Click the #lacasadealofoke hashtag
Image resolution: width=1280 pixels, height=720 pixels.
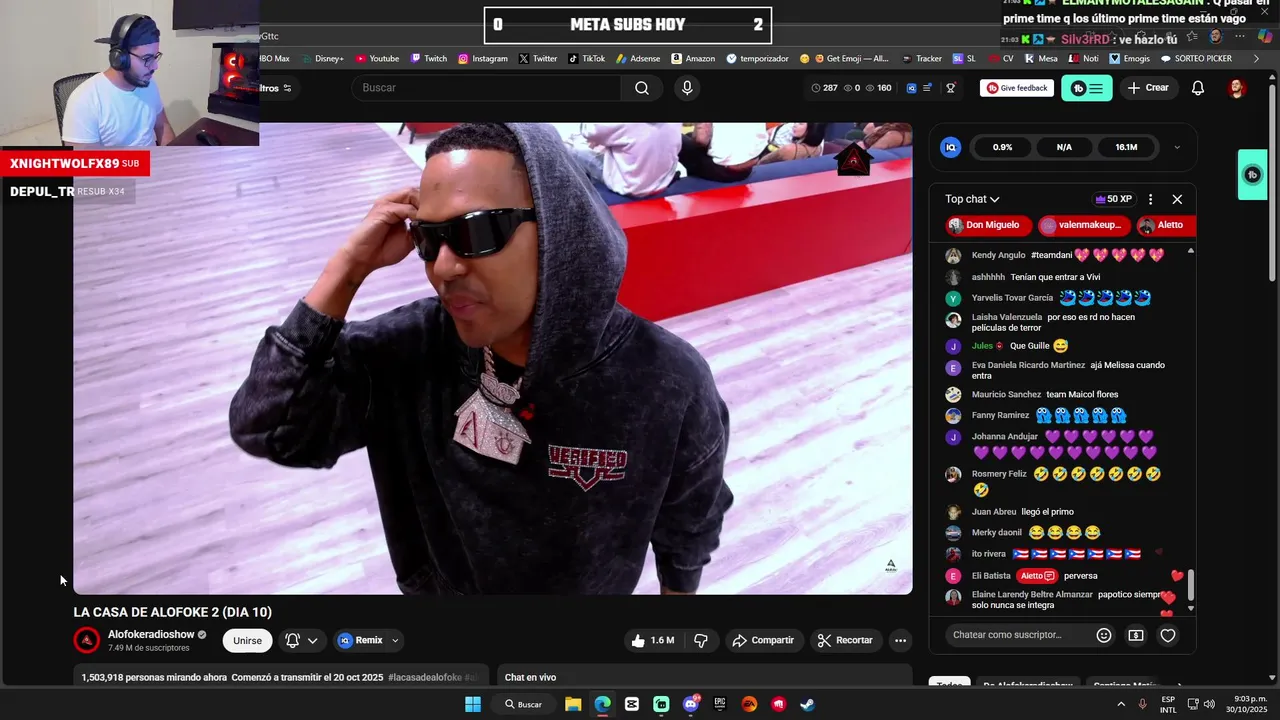click(x=427, y=677)
